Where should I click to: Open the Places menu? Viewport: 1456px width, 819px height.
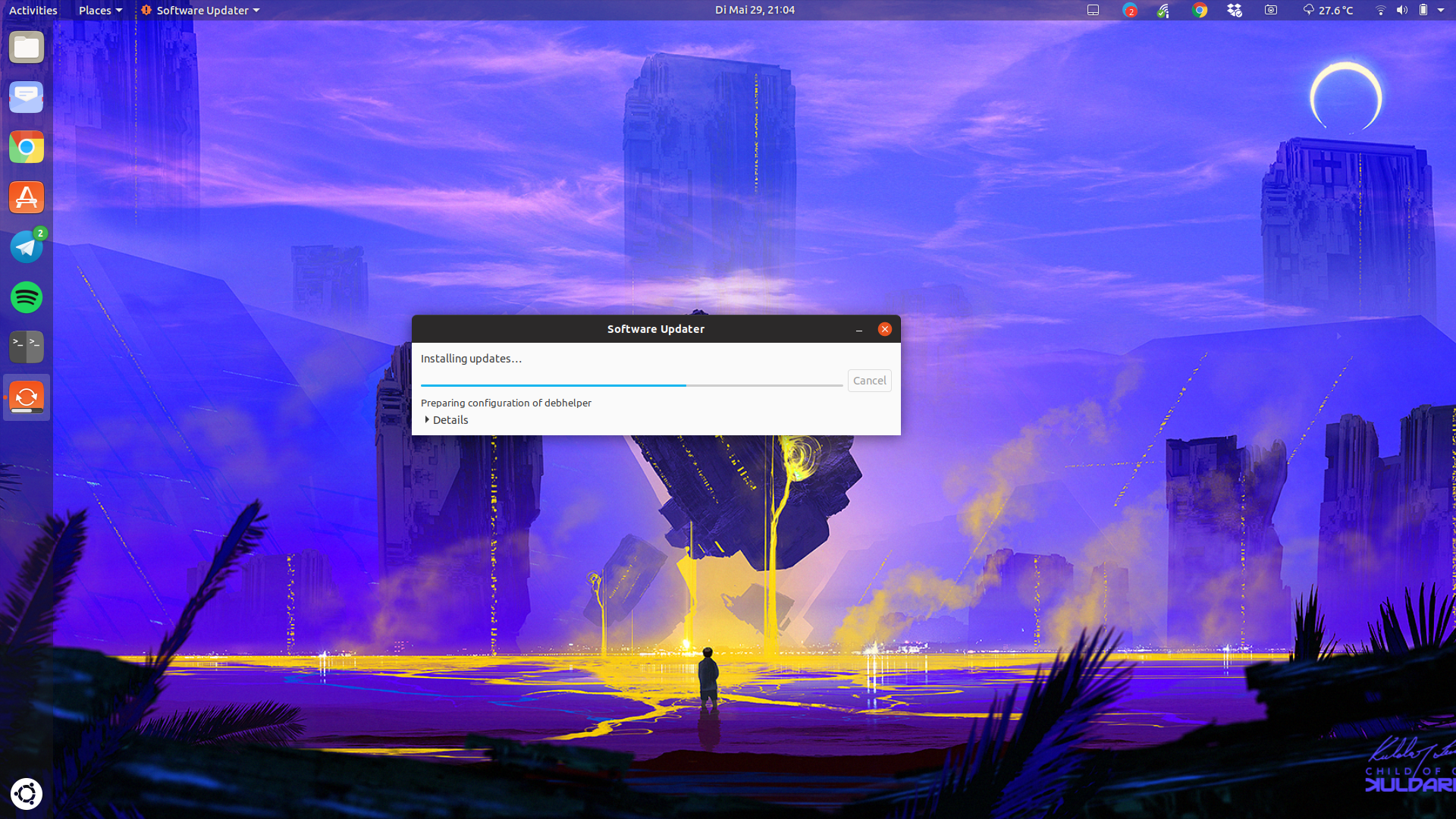[100, 10]
